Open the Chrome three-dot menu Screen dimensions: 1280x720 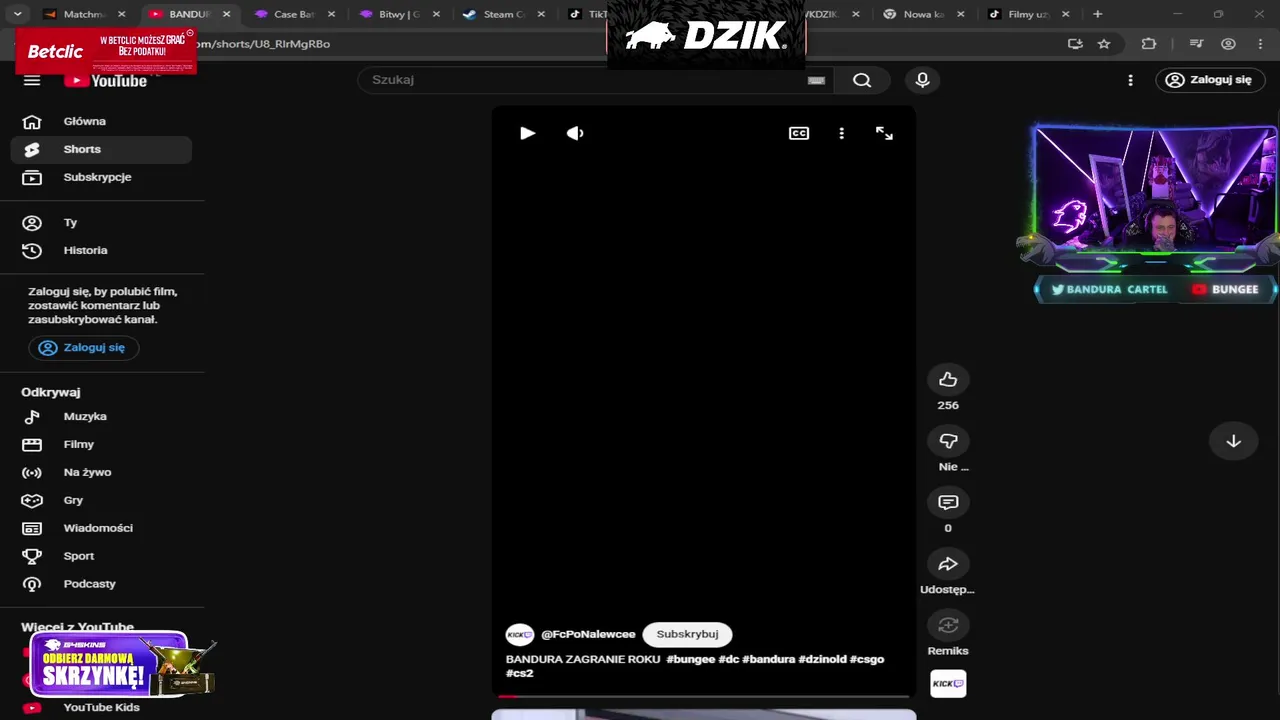1259,44
